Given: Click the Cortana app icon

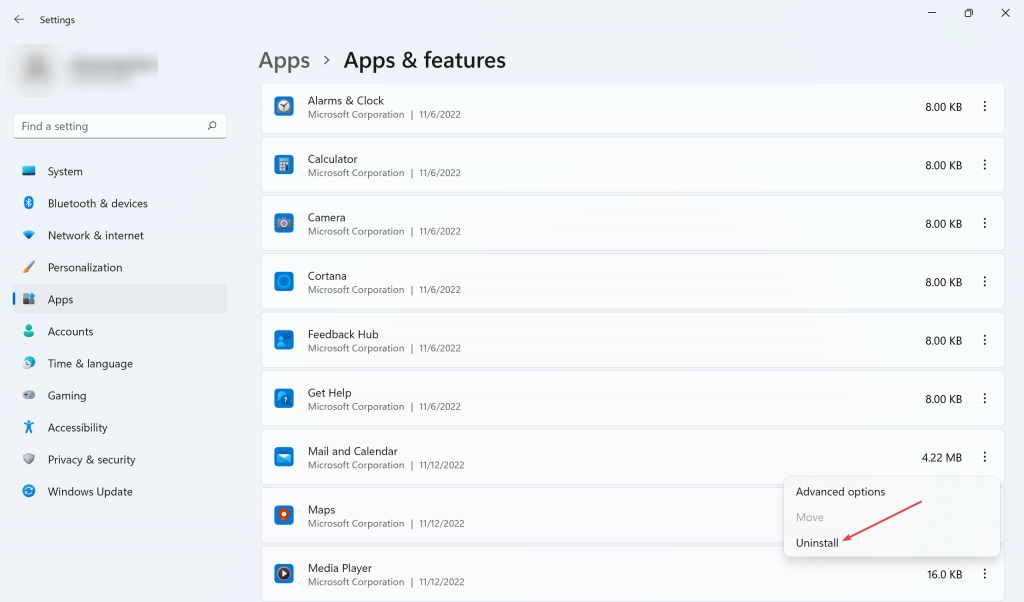Looking at the screenshot, I should pyautogui.click(x=284, y=281).
